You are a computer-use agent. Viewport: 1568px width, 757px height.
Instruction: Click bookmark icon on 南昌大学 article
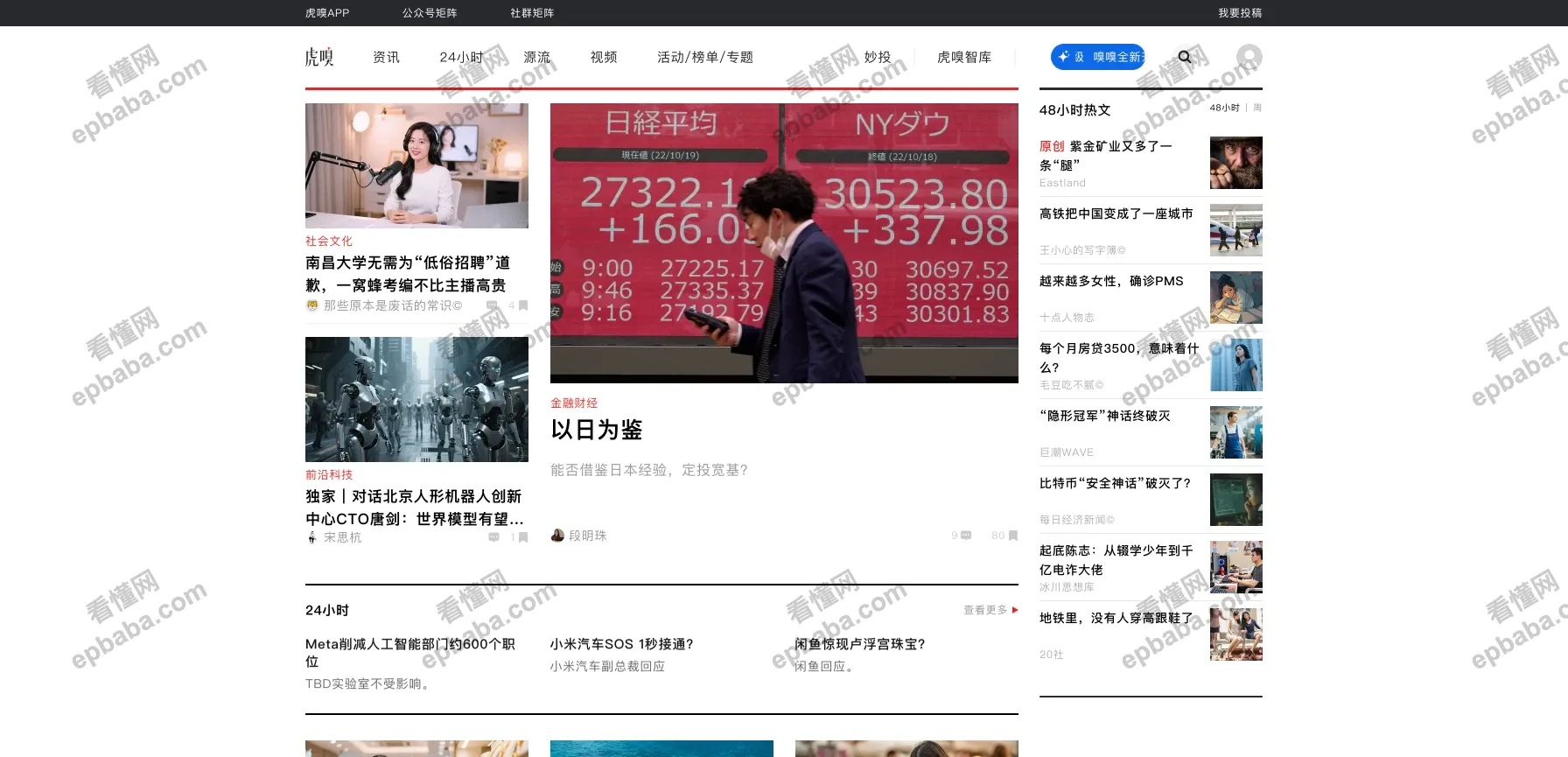[x=523, y=305]
